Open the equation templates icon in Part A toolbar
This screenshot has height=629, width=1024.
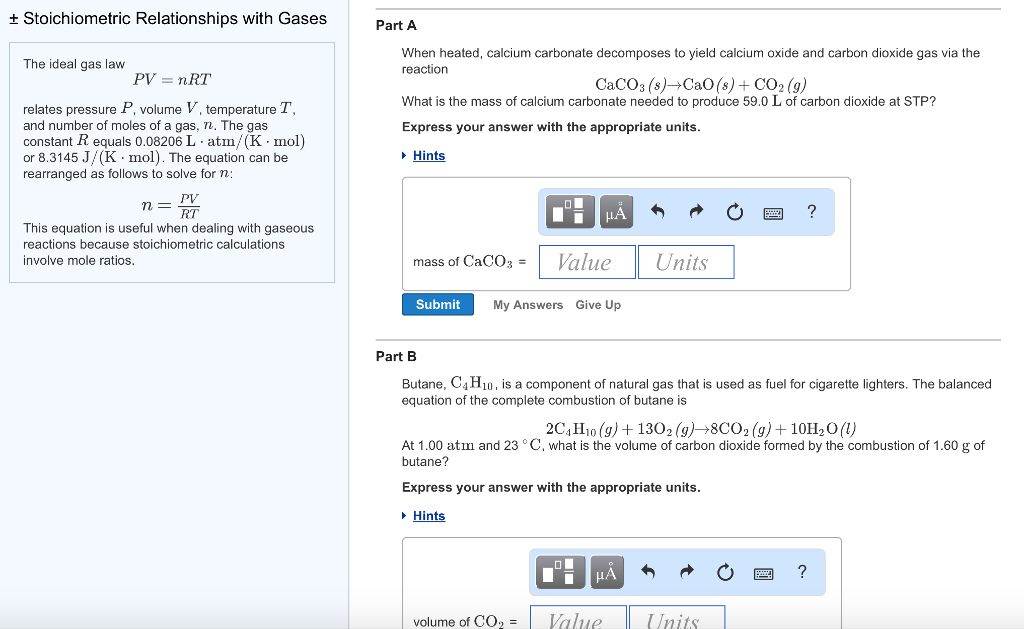coord(568,211)
